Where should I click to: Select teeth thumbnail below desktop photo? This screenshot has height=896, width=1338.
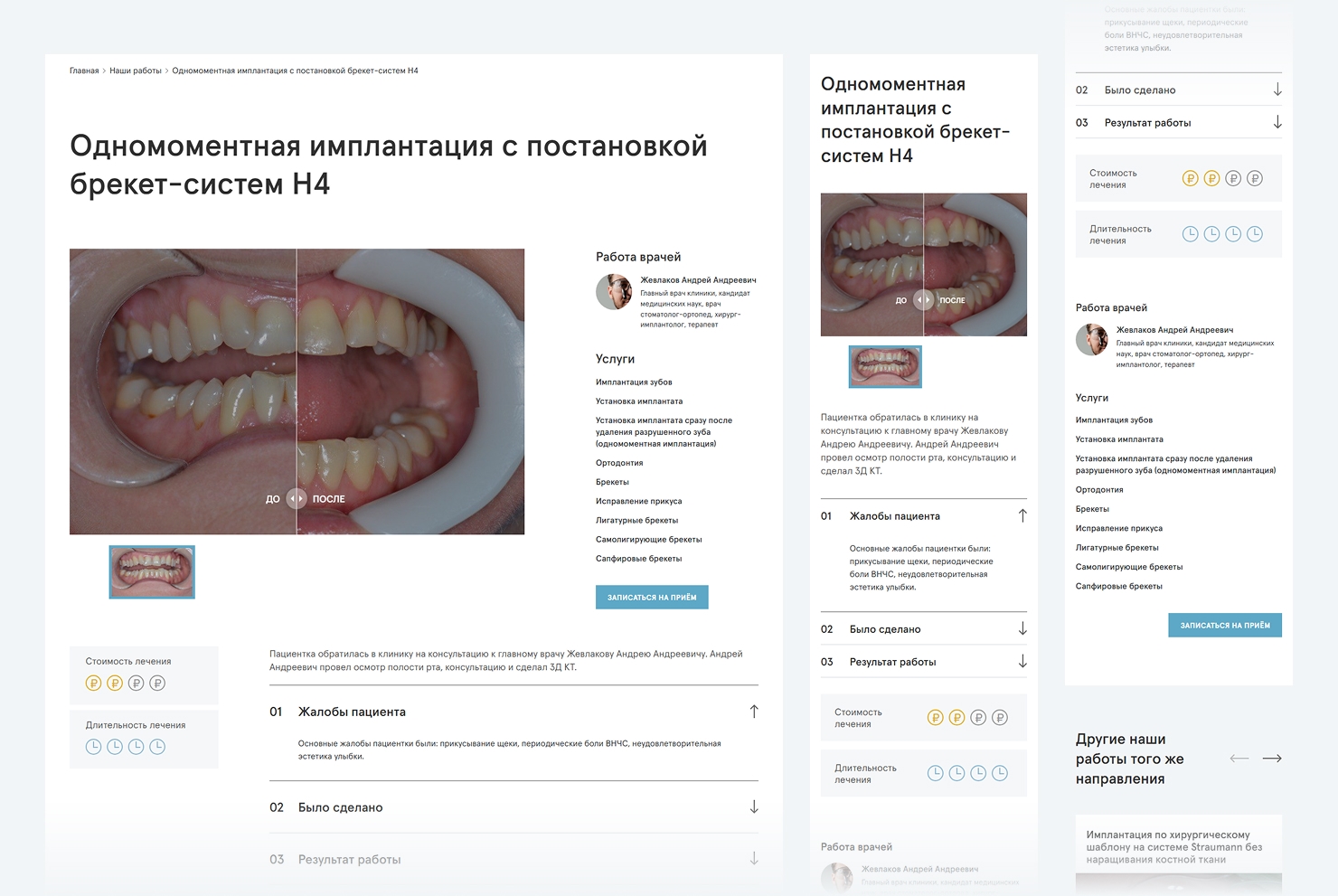coord(152,571)
